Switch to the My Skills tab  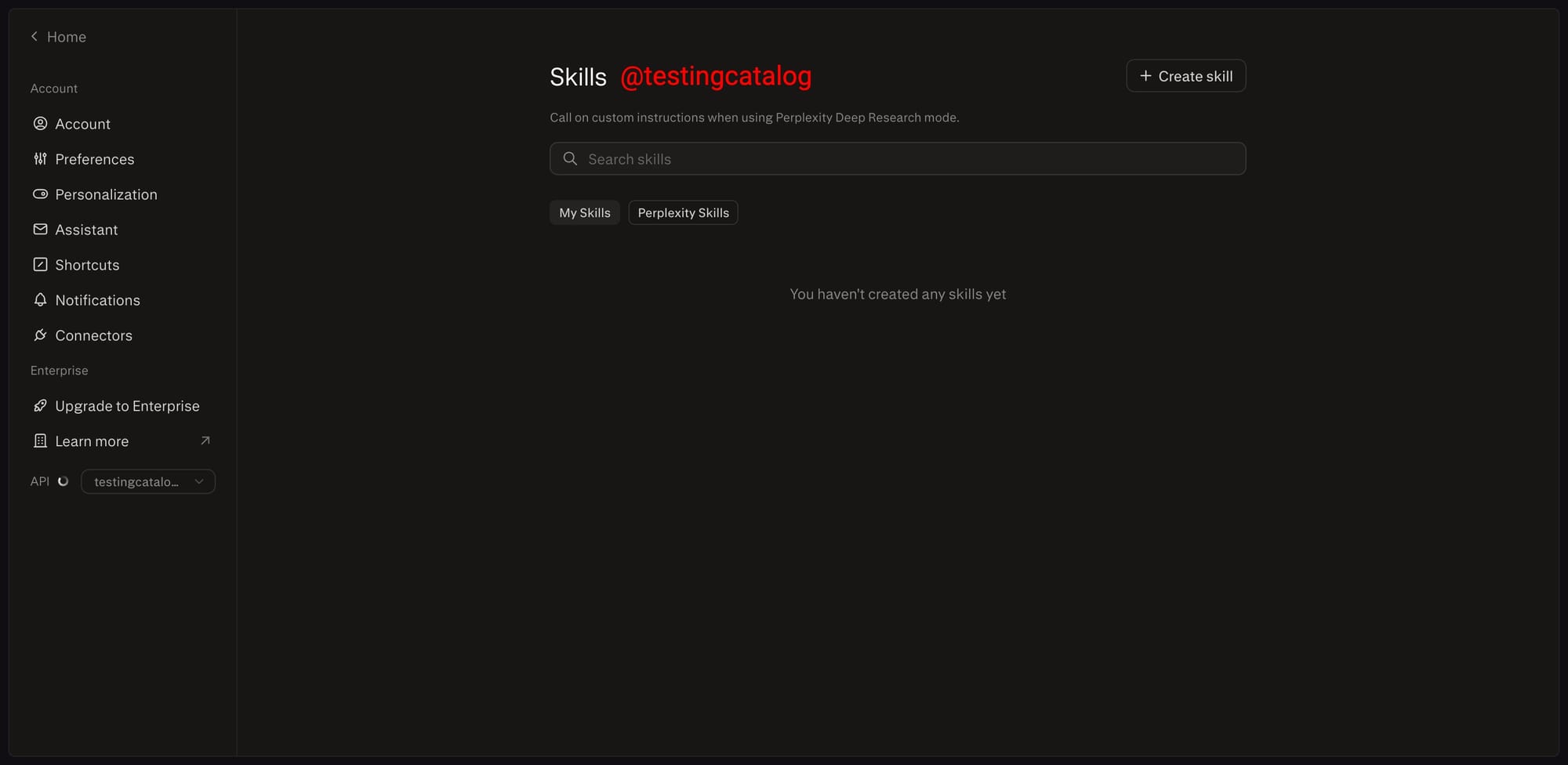point(585,213)
